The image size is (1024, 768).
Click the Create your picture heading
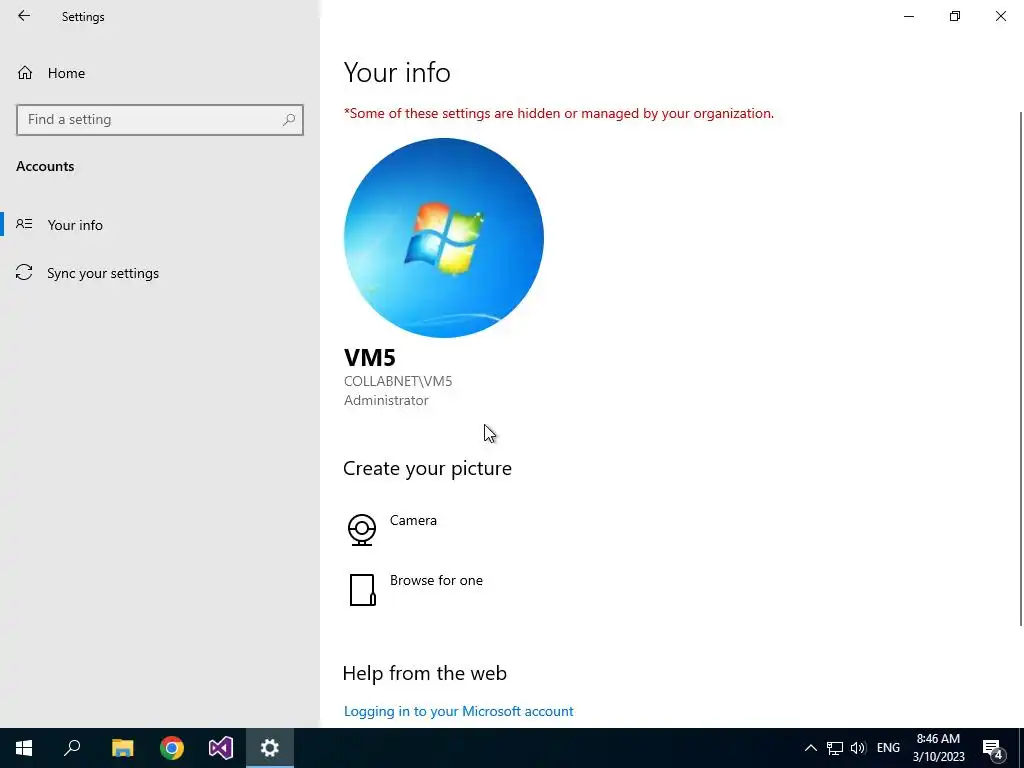427,469
